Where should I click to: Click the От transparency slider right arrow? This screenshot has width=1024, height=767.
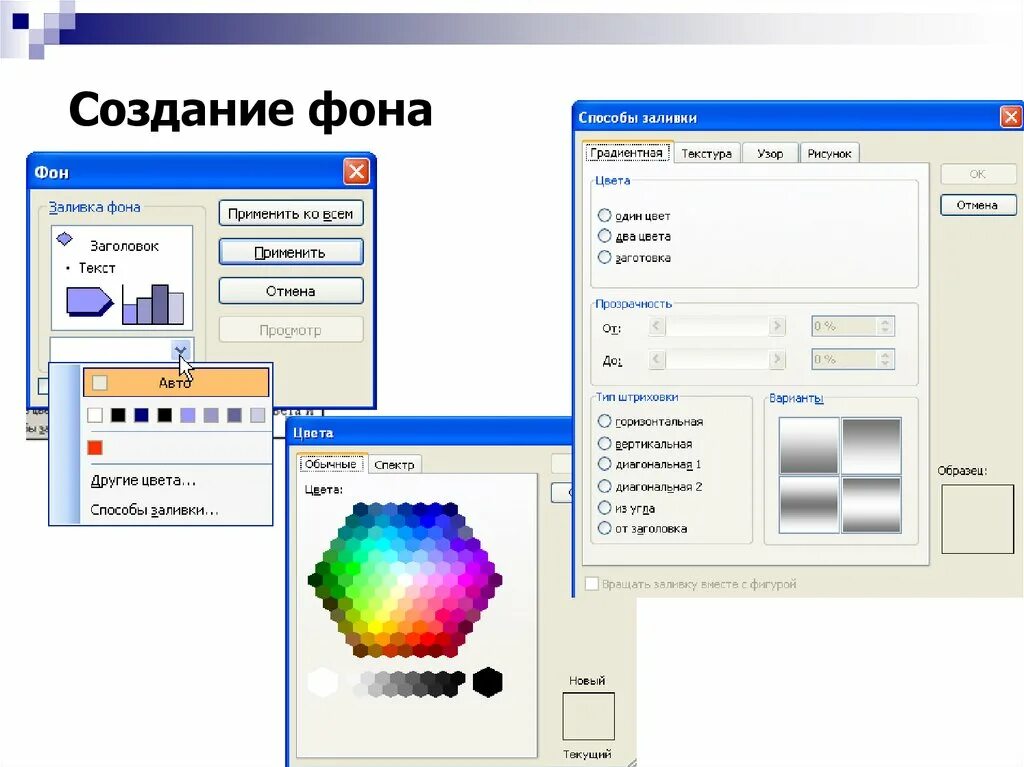click(x=776, y=325)
